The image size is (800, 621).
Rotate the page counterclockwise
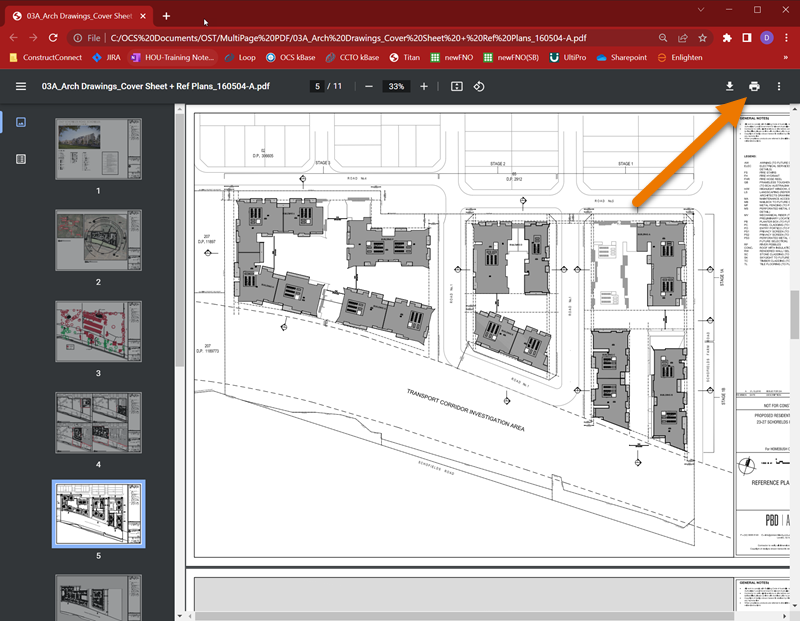coord(479,86)
